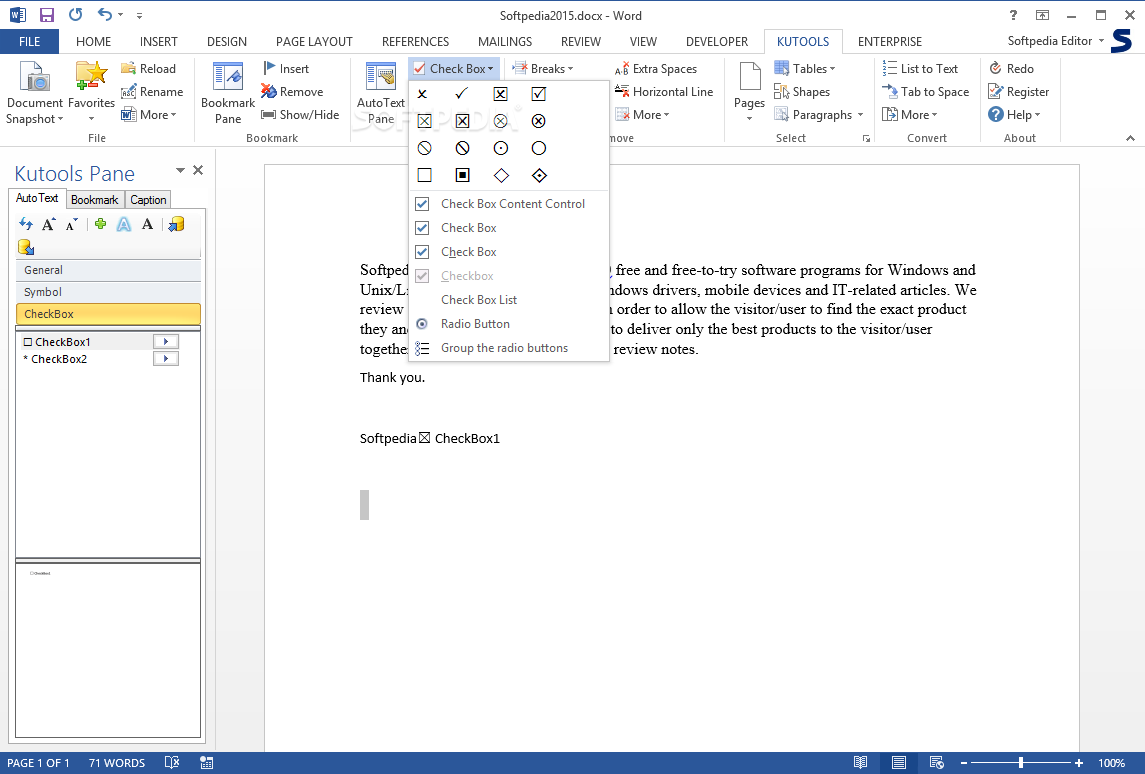Click the export database icon in pane toolbar
The width and height of the screenshot is (1145, 774).
176,224
